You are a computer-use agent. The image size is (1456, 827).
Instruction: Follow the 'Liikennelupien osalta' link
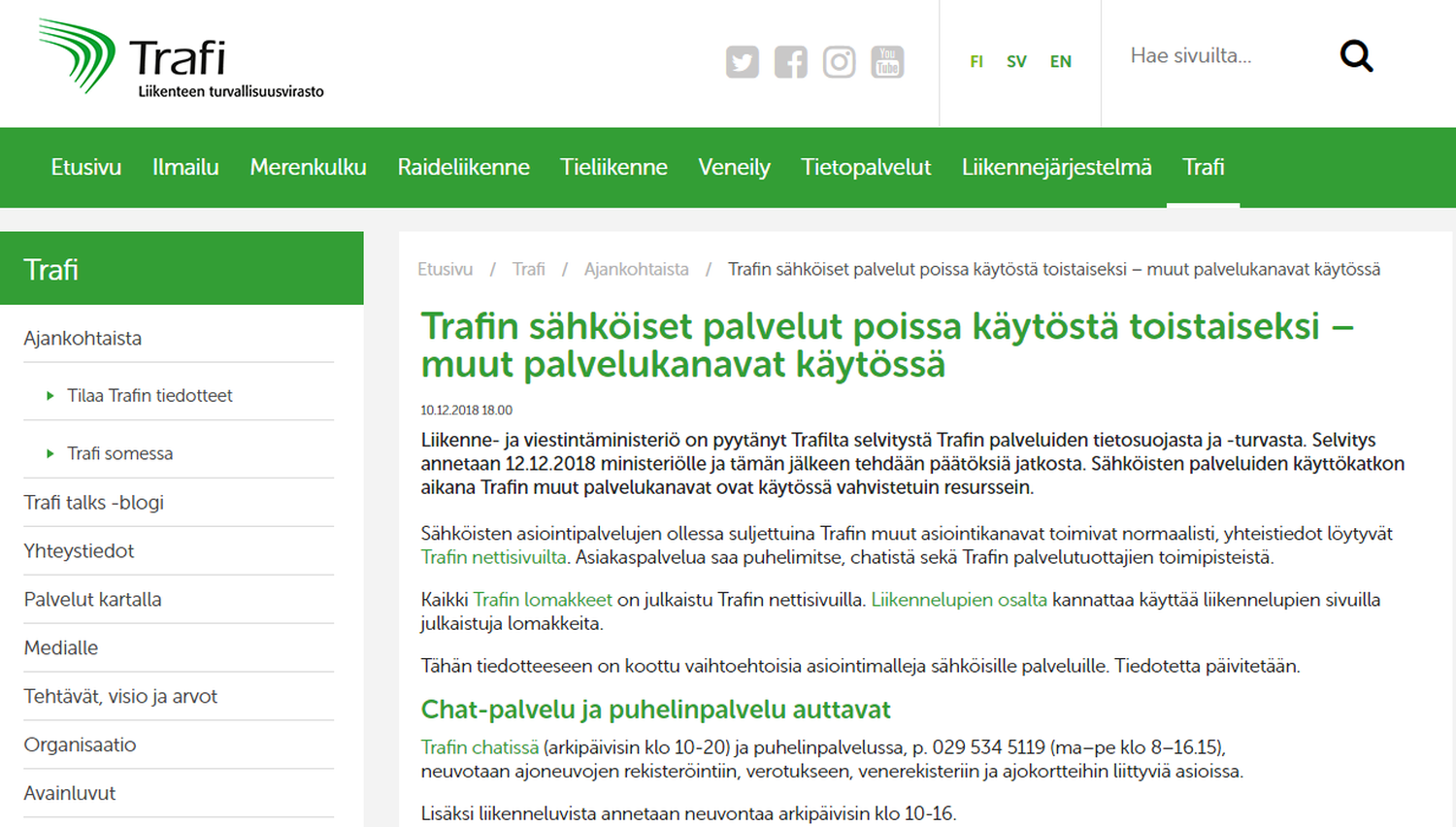click(959, 600)
